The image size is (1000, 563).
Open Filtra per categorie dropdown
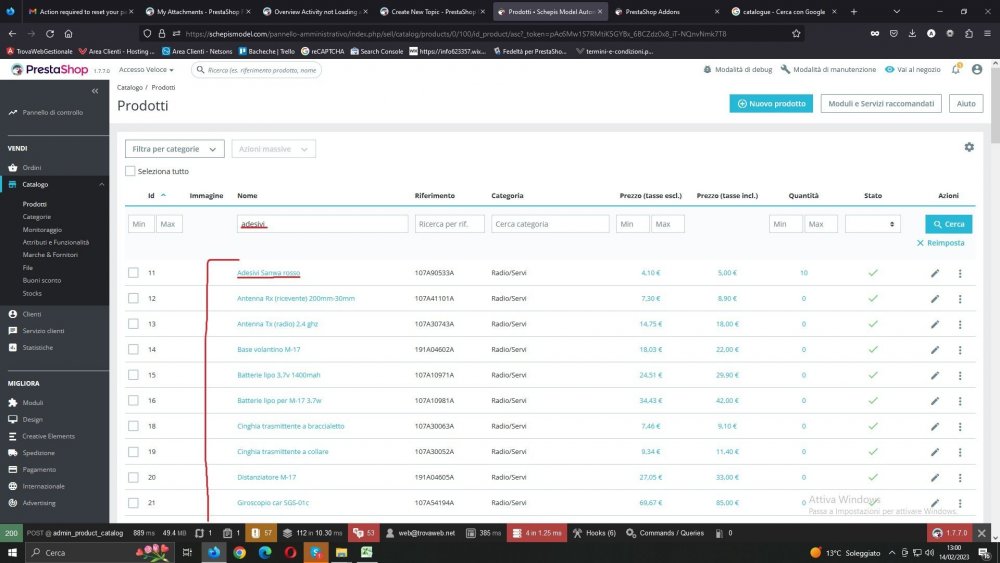(175, 149)
